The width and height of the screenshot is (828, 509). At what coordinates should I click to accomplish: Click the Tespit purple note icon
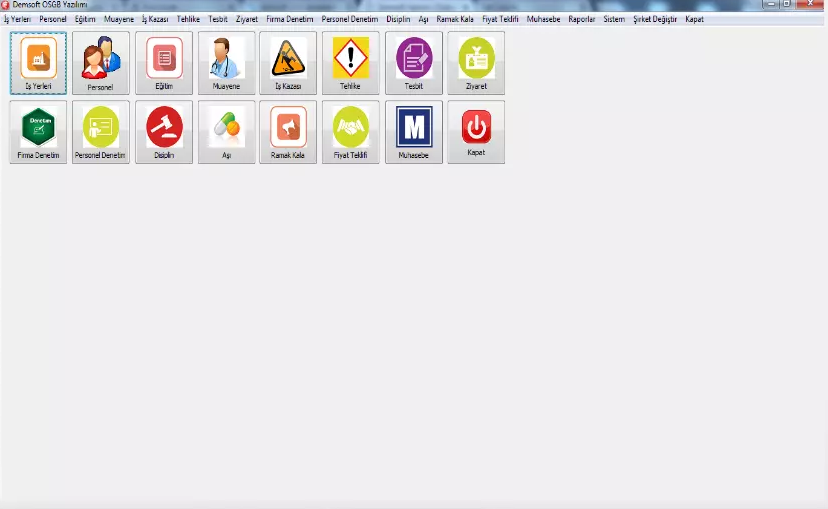[413, 62]
